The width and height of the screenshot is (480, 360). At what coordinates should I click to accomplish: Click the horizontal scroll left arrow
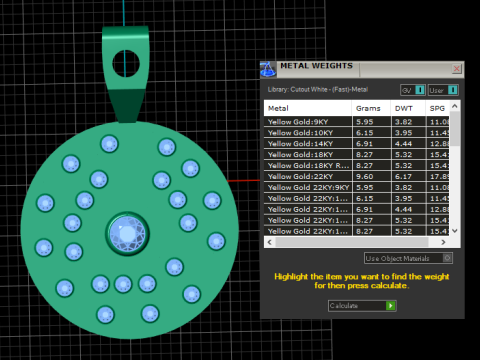pyautogui.click(x=270, y=242)
